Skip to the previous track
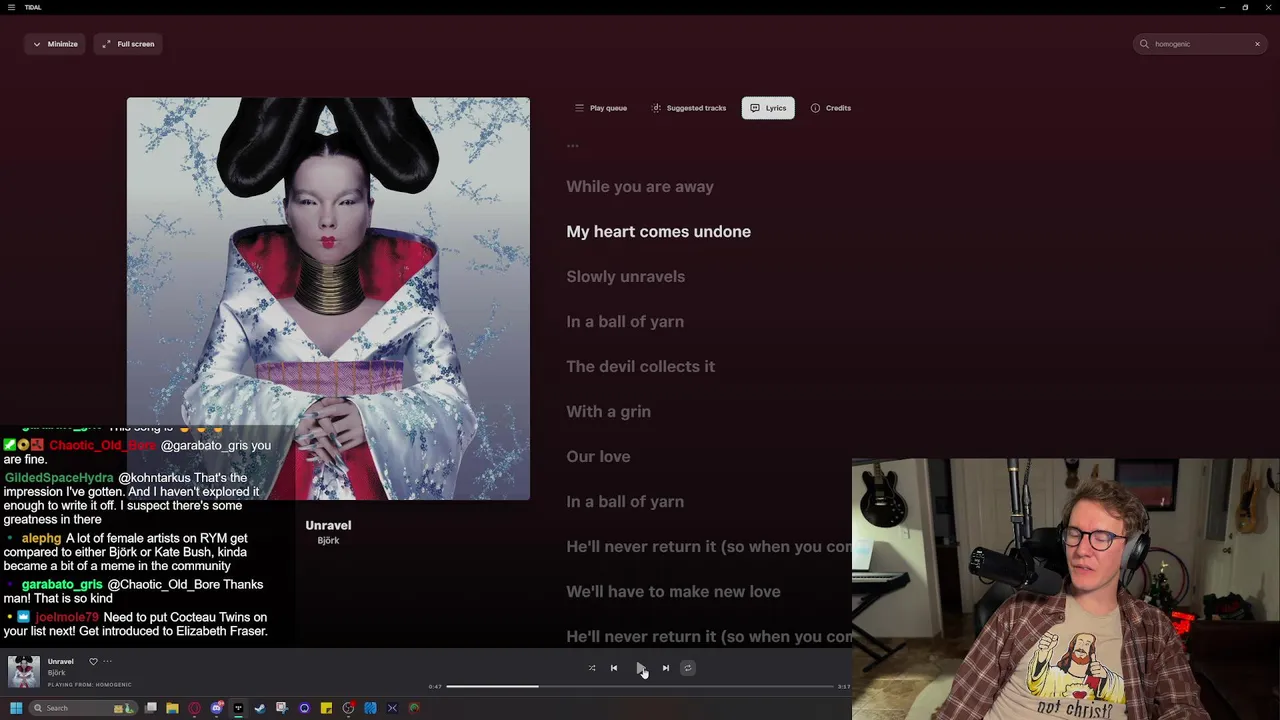The height and width of the screenshot is (720, 1280). click(614, 668)
